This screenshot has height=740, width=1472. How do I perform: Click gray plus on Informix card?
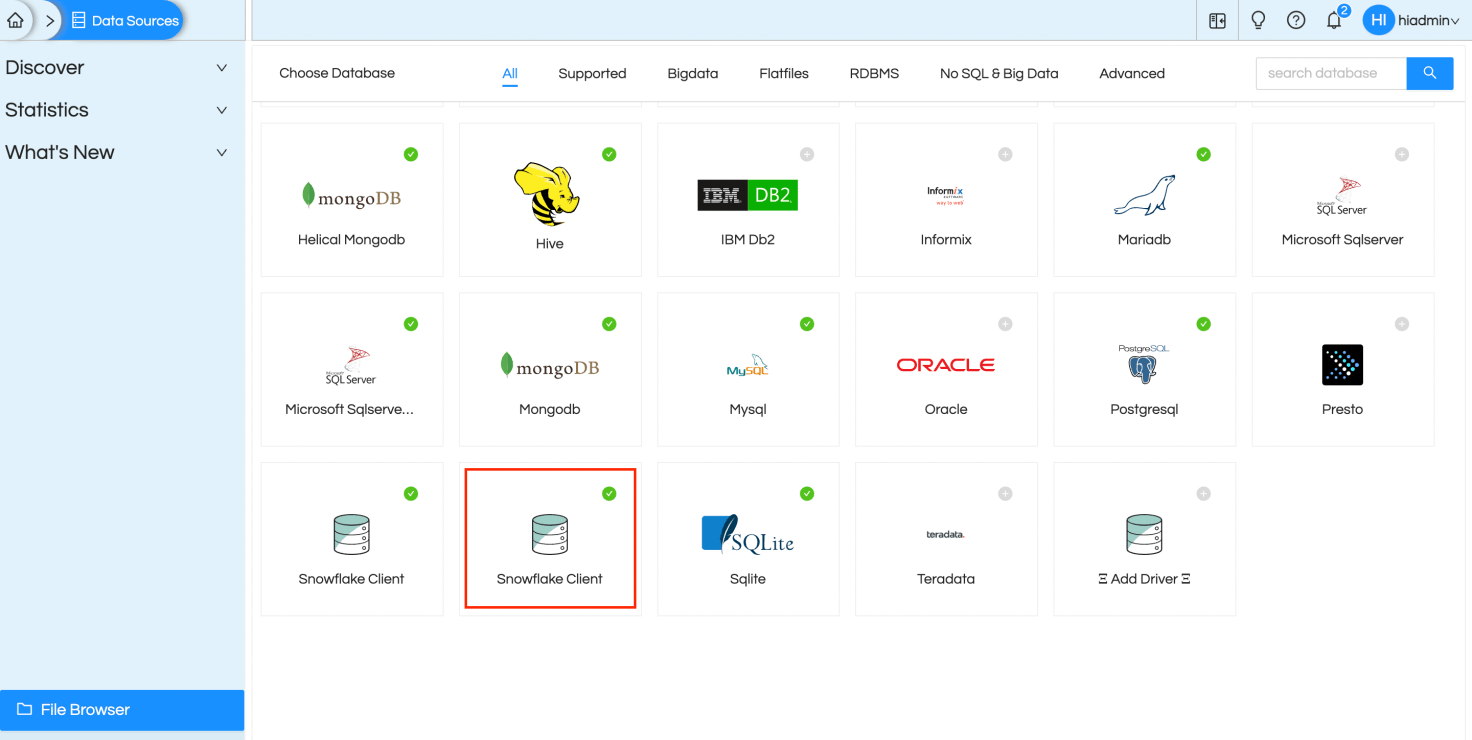pos(1005,154)
